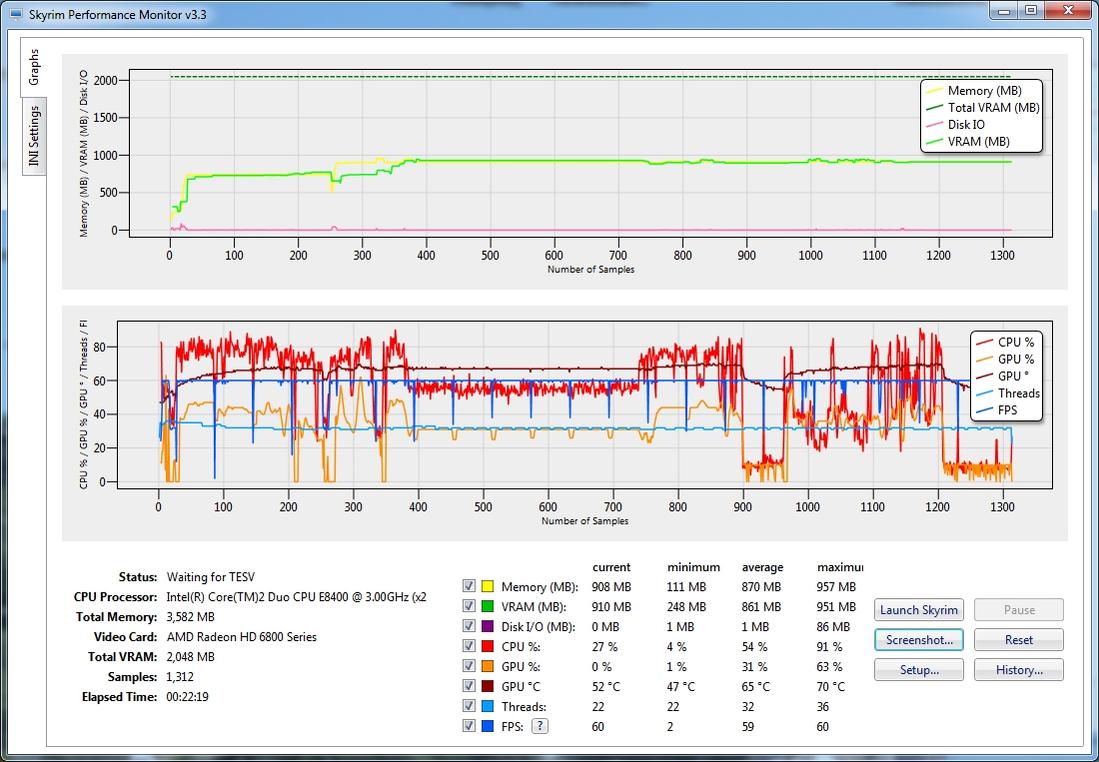Image resolution: width=1099 pixels, height=762 pixels.
Task: Click the Launch Skyrim button
Action: (x=919, y=610)
